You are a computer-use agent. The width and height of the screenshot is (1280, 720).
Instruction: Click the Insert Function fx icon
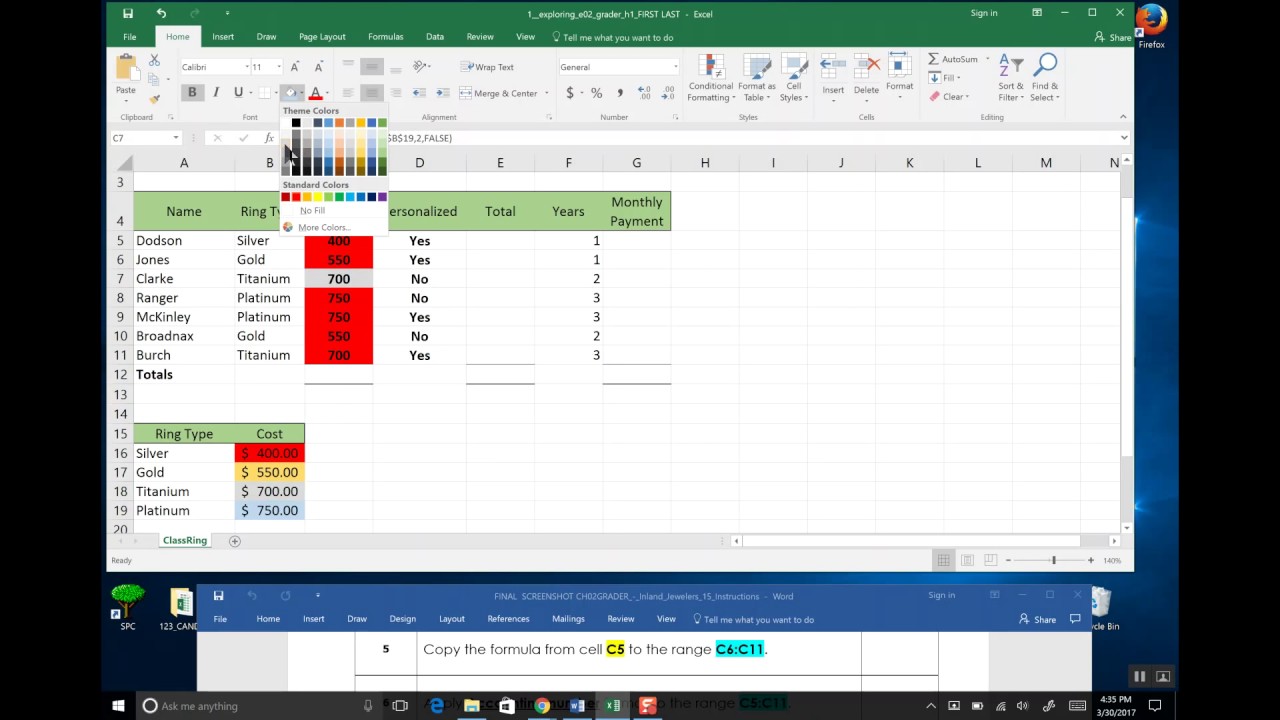pos(269,138)
